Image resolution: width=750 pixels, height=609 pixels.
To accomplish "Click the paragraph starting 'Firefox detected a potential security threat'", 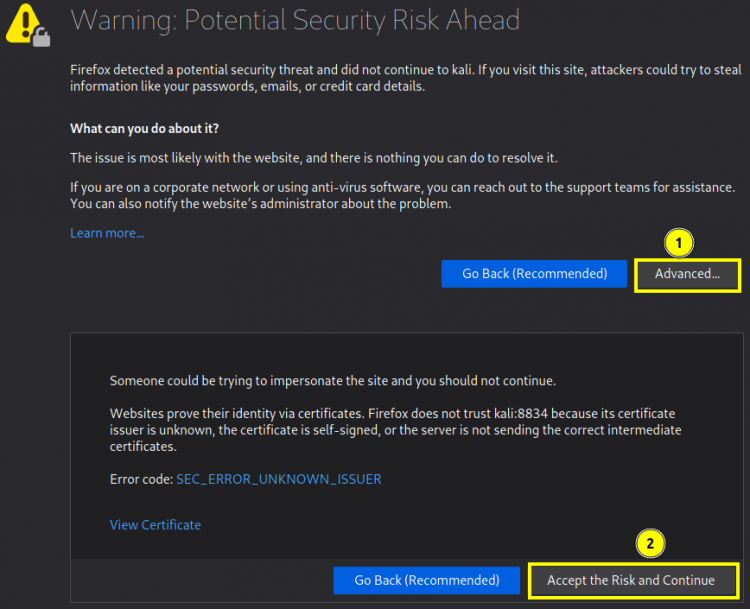I will 406,78.
